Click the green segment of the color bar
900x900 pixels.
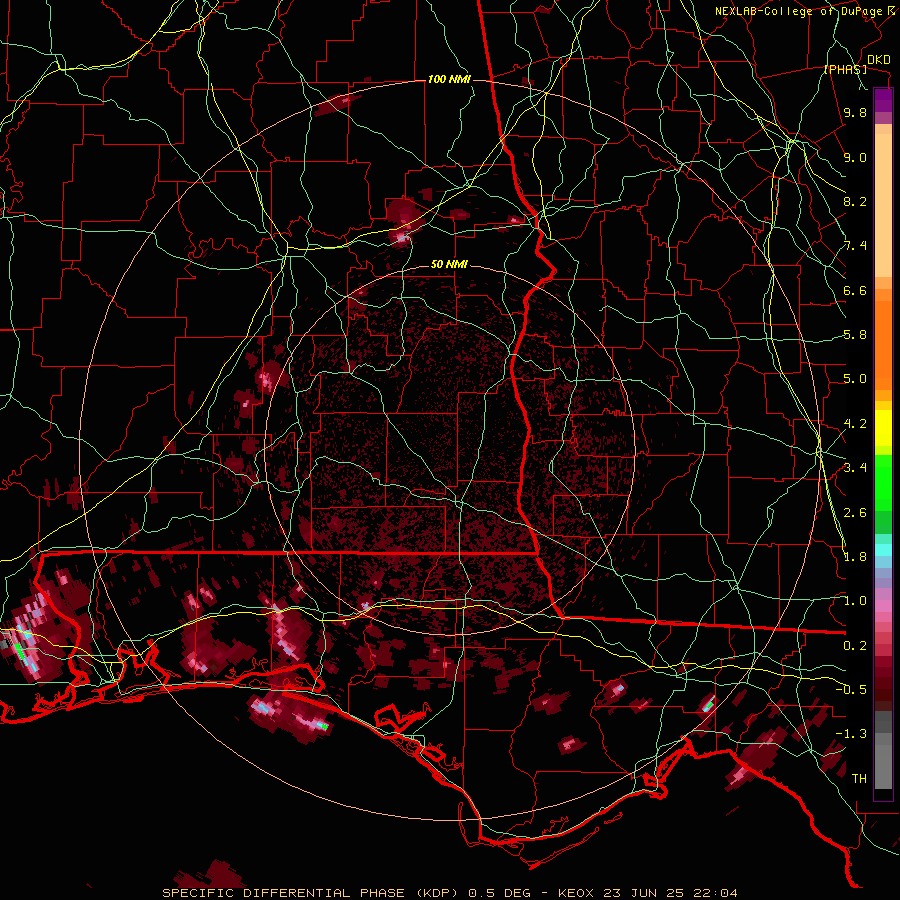883,483
